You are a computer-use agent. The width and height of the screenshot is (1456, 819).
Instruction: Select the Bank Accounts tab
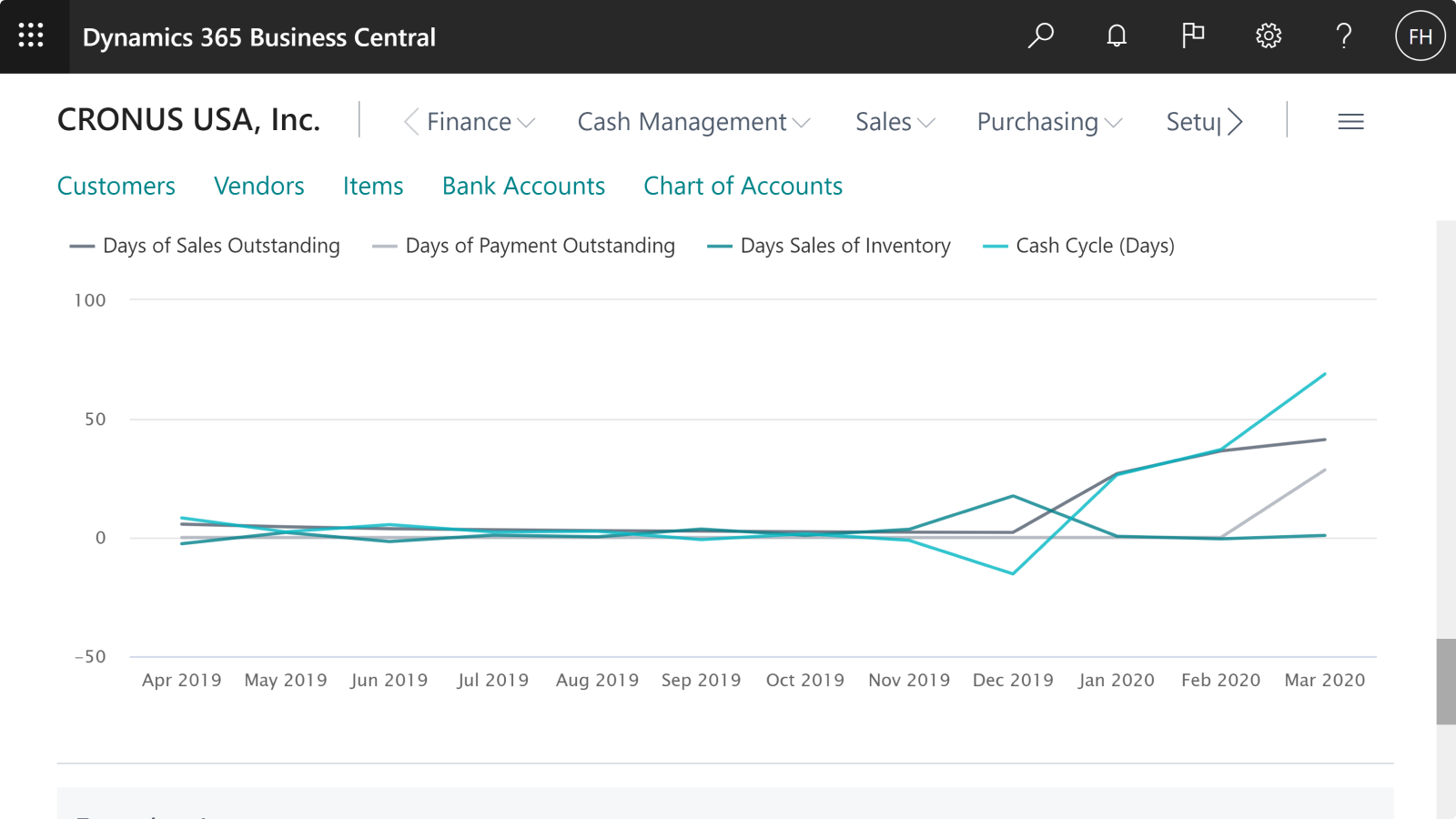(523, 185)
